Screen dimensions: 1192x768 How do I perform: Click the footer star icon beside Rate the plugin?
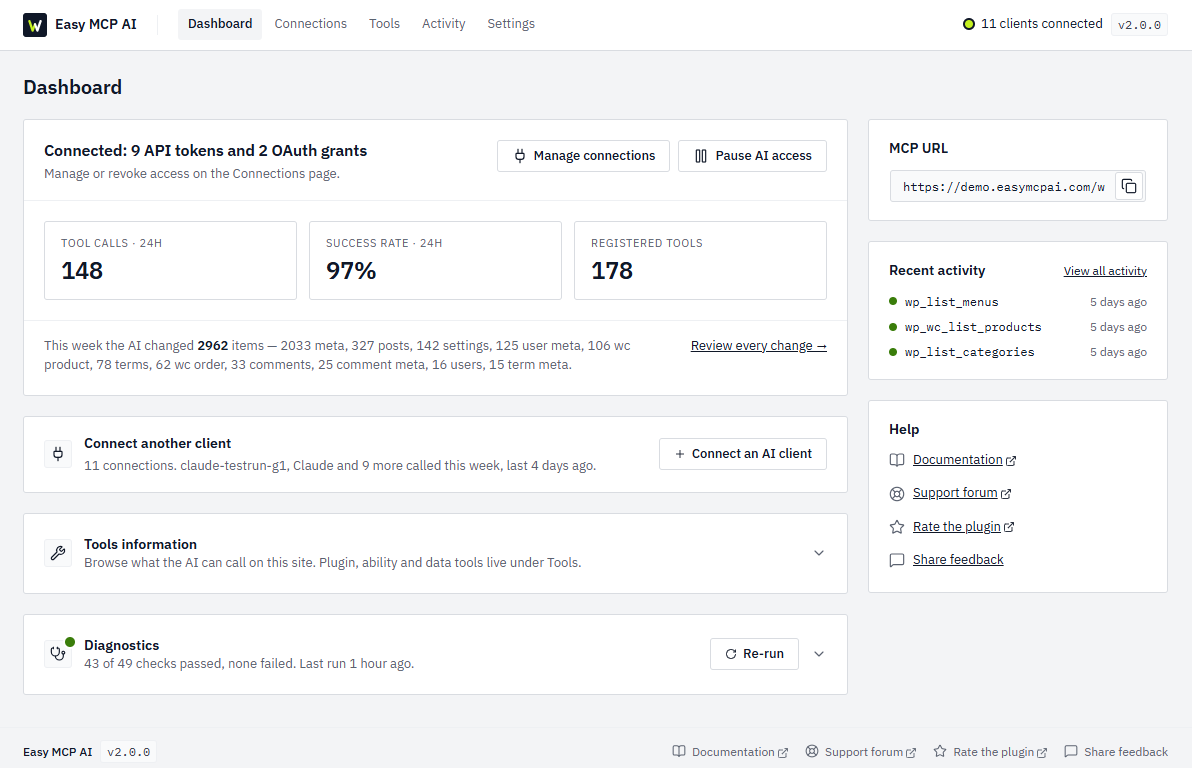click(x=940, y=751)
